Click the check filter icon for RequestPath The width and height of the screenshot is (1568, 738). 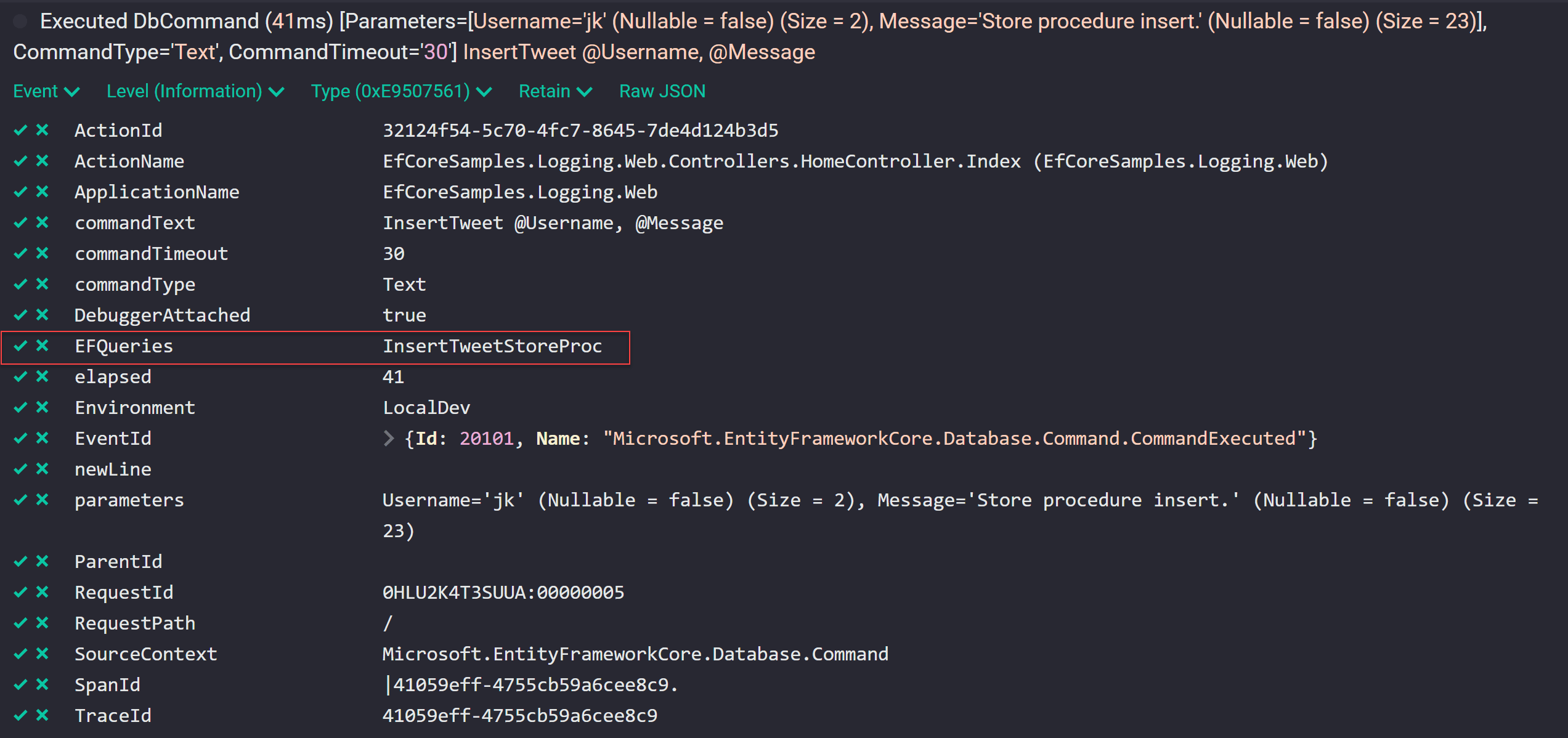pyautogui.click(x=20, y=623)
